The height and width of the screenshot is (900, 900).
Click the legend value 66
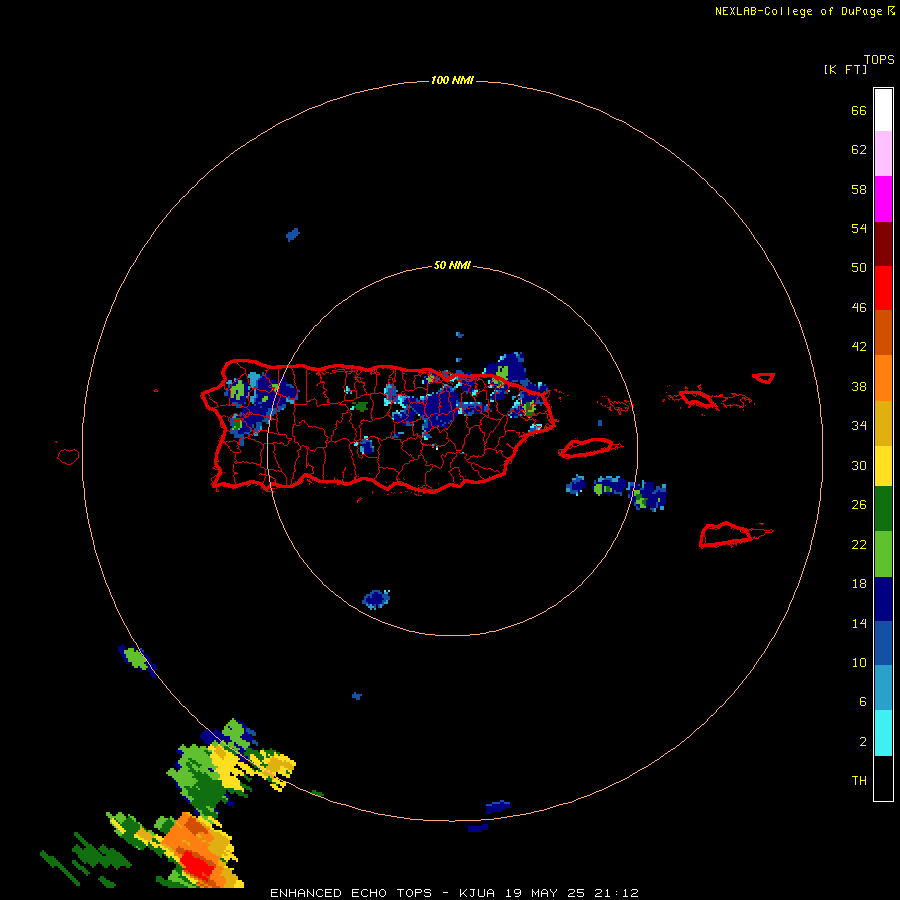tap(859, 110)
